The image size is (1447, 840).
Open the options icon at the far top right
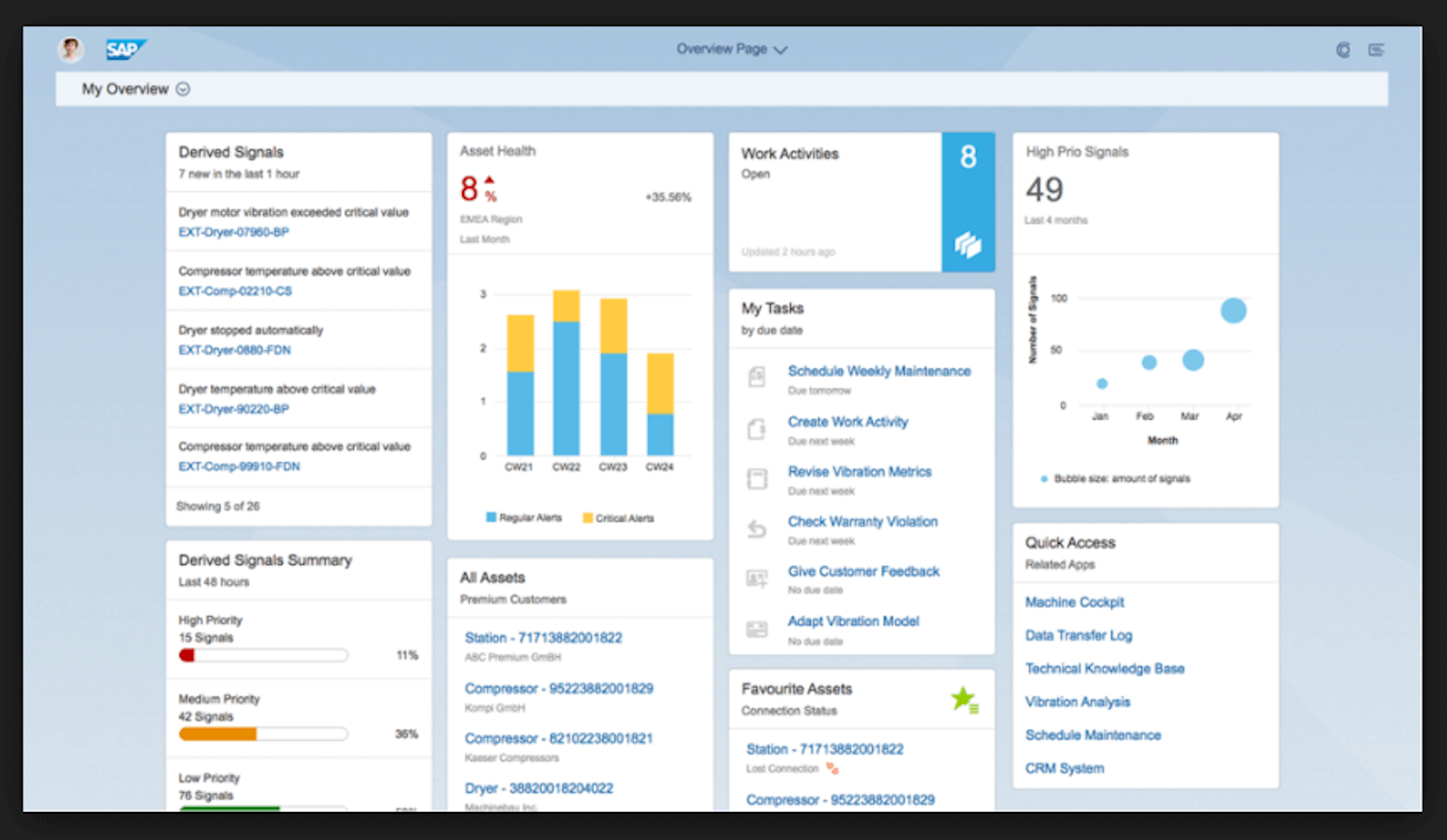coord(1377,49)
